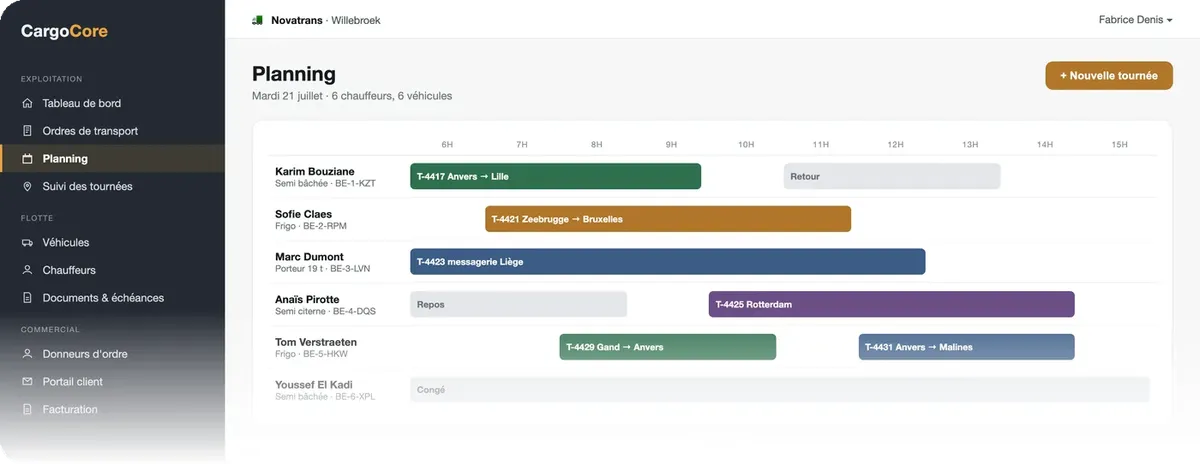Select Planning in the sidebar
Screen dimensions: 1200x464
(x=112, y=159)
